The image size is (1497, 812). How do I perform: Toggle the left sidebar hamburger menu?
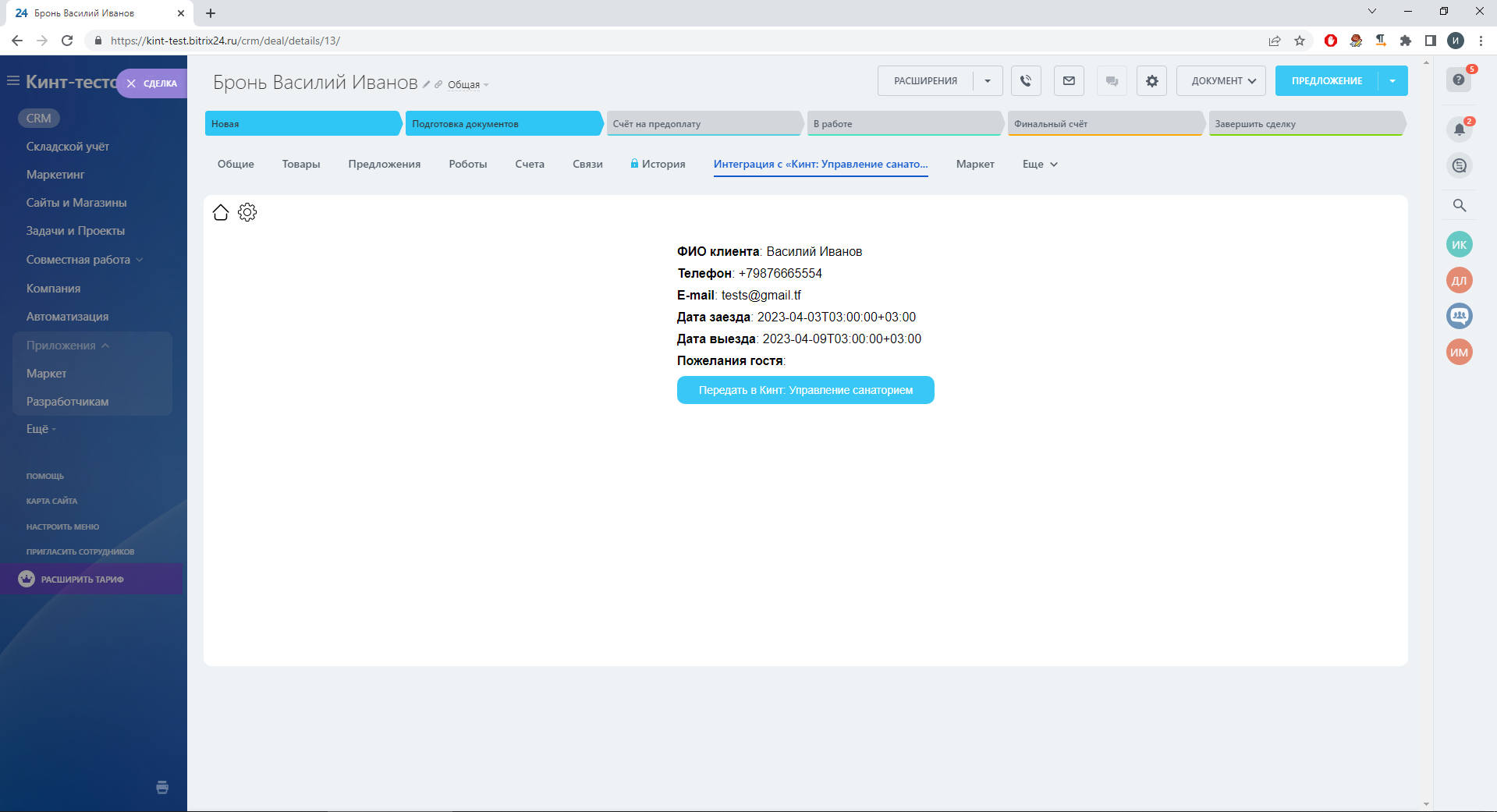tap(12, 81)
